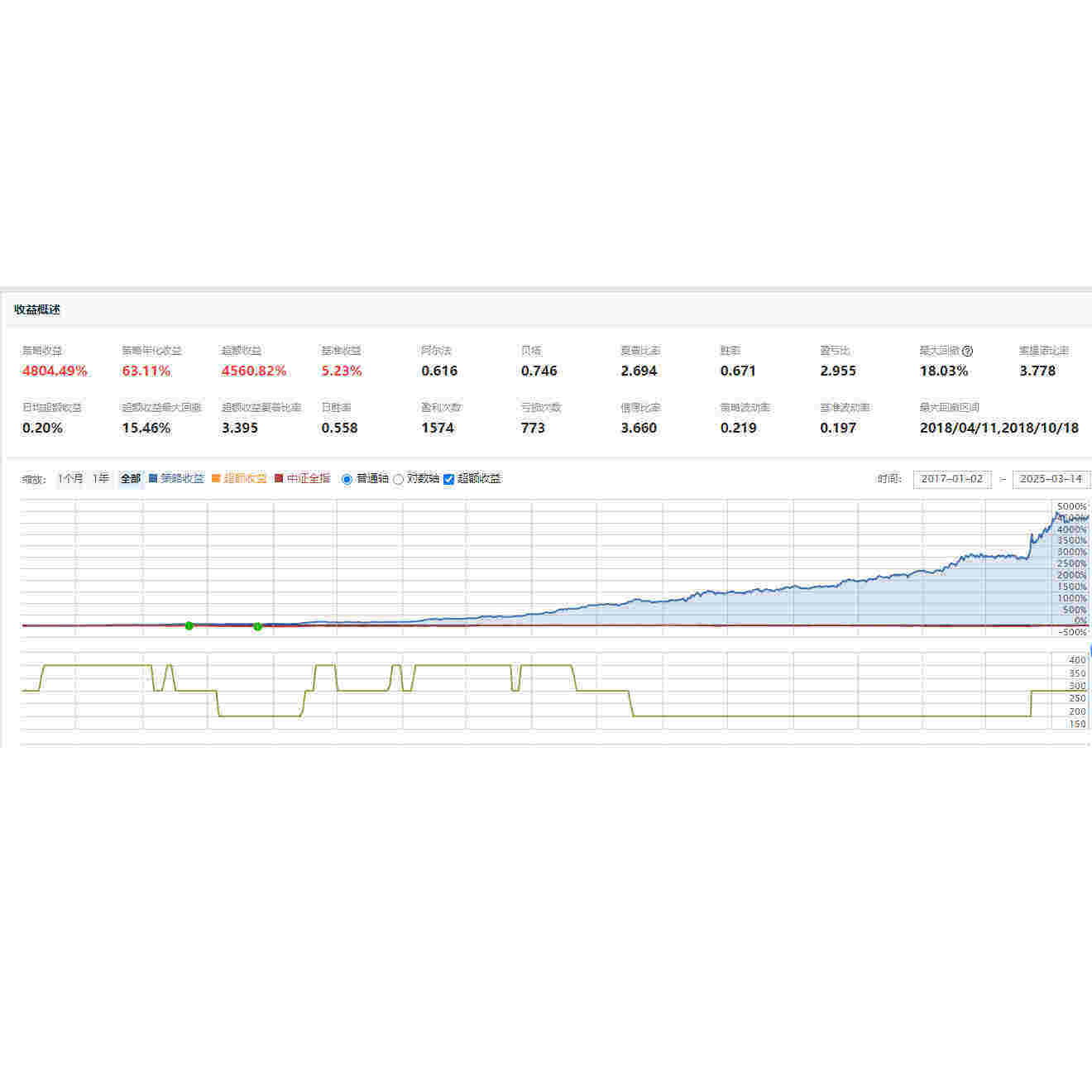Click the Sharpe ratio value 2.694
1092x1092 pixels.
639,371
